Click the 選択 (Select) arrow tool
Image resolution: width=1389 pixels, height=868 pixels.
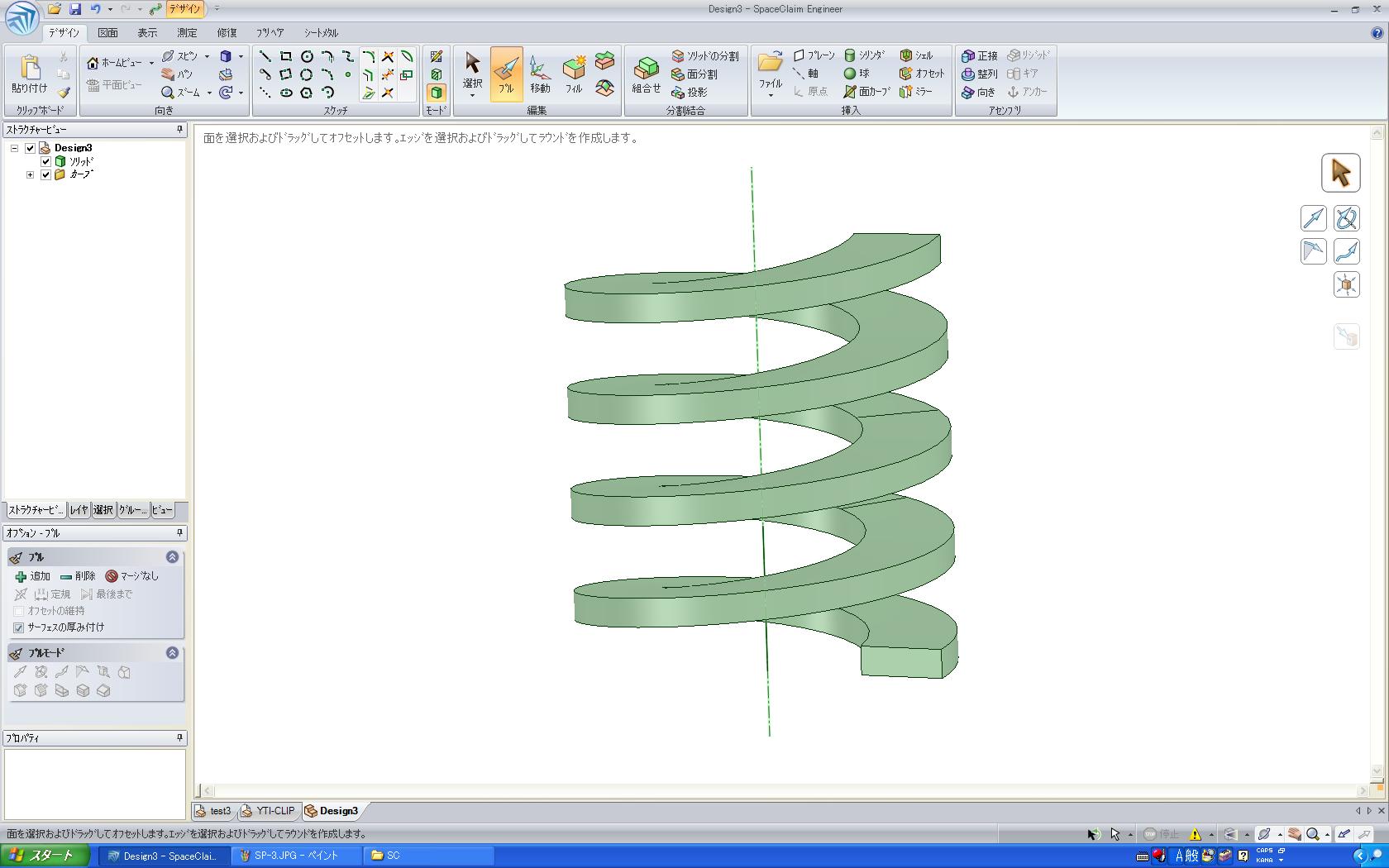point(472,70)
